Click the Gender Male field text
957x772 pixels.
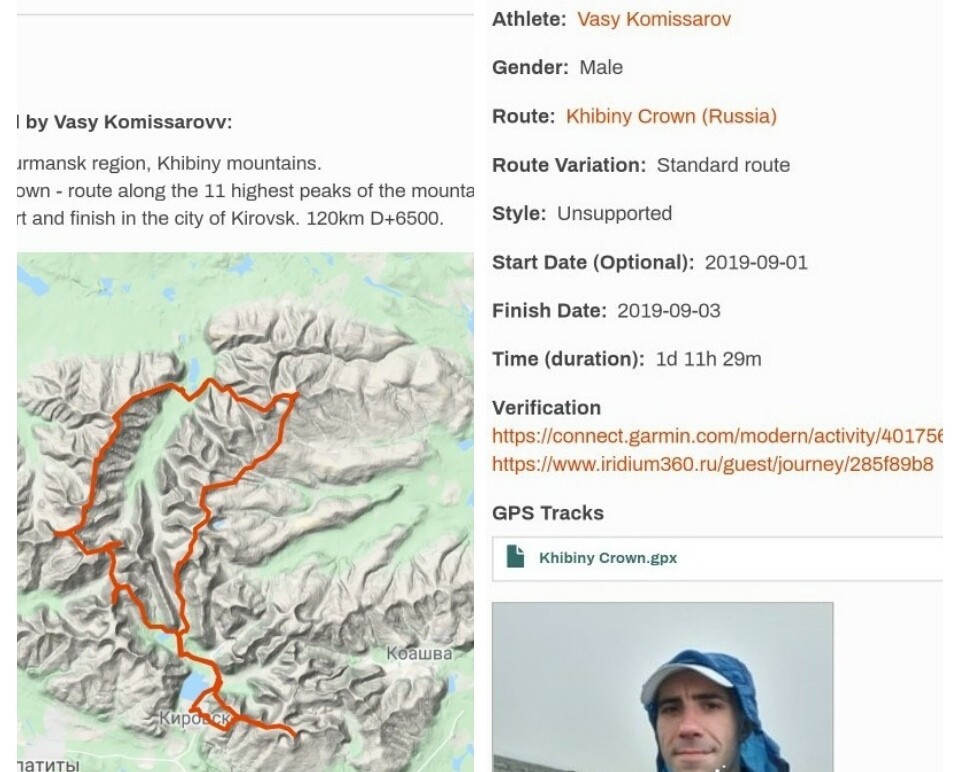point(600,68)
